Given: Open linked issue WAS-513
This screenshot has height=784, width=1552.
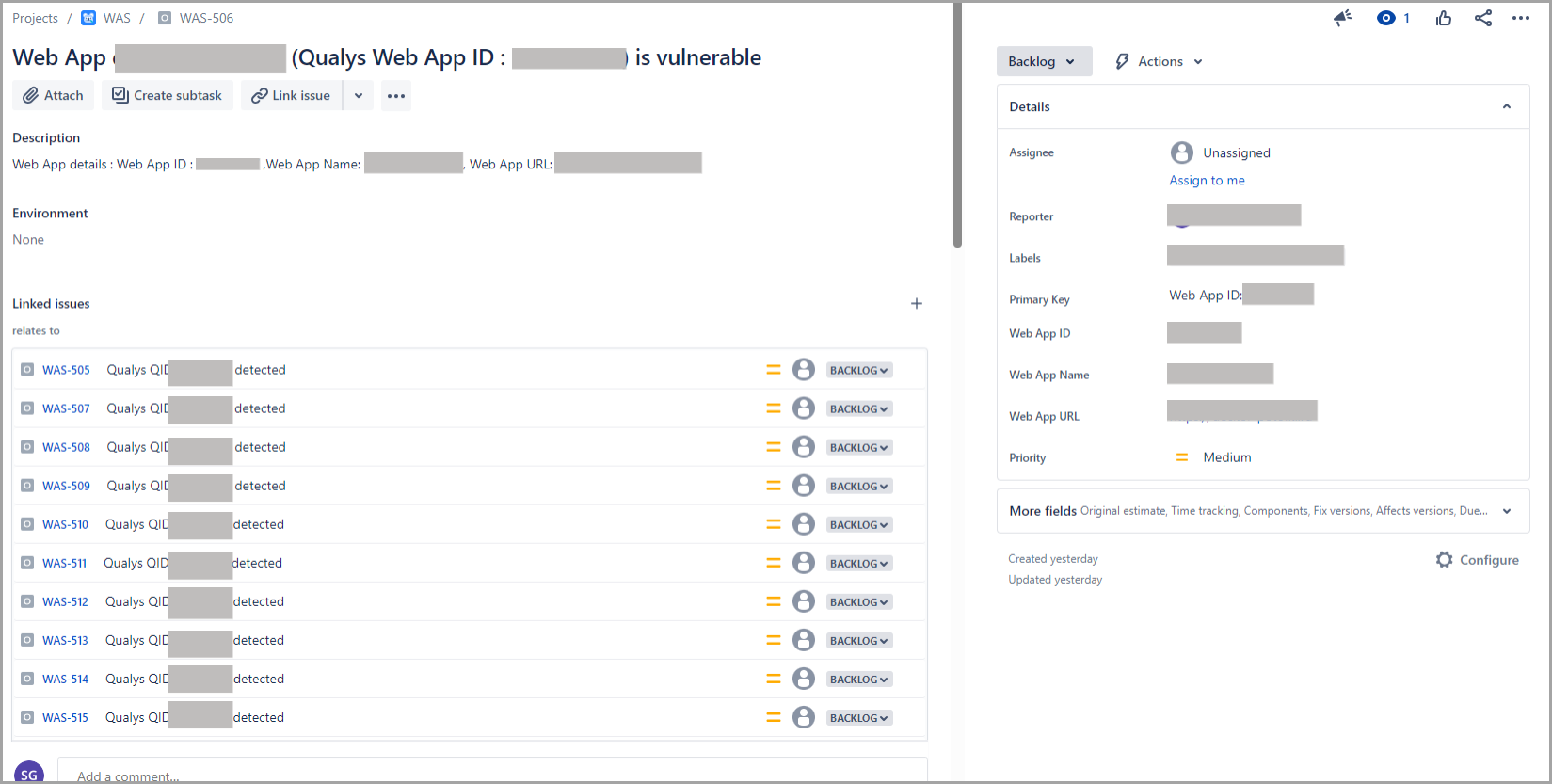Looking at the screenshot, I should 65,640.
